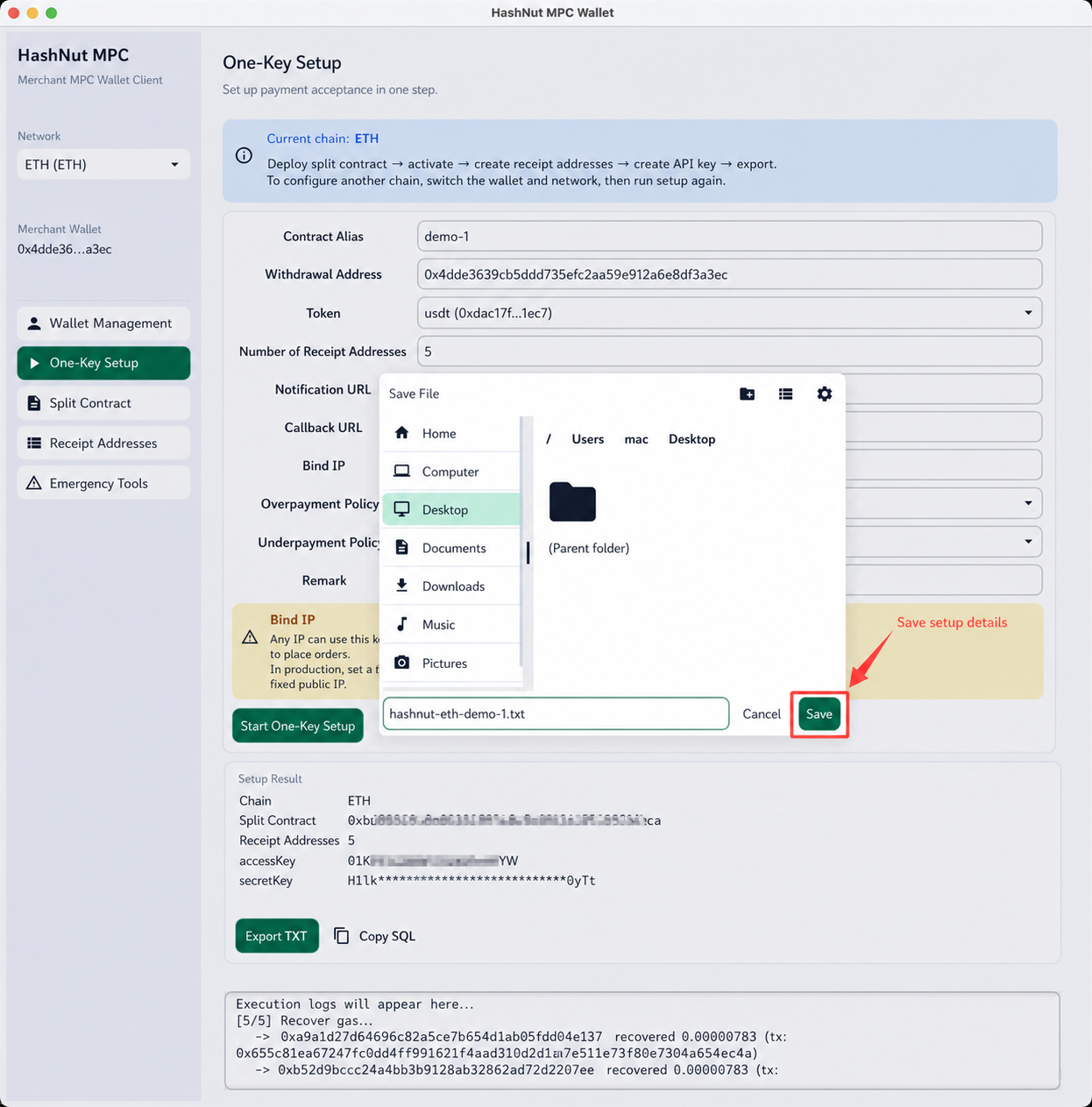Select Documents location in Save File sidebar

(x=451, y=548)
